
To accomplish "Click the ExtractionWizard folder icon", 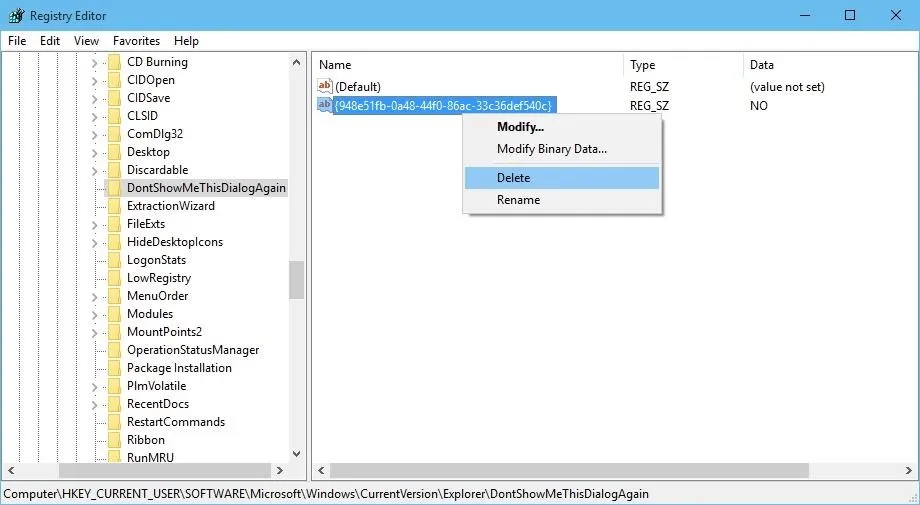I will pyautogui.click(x=114, y=206).
